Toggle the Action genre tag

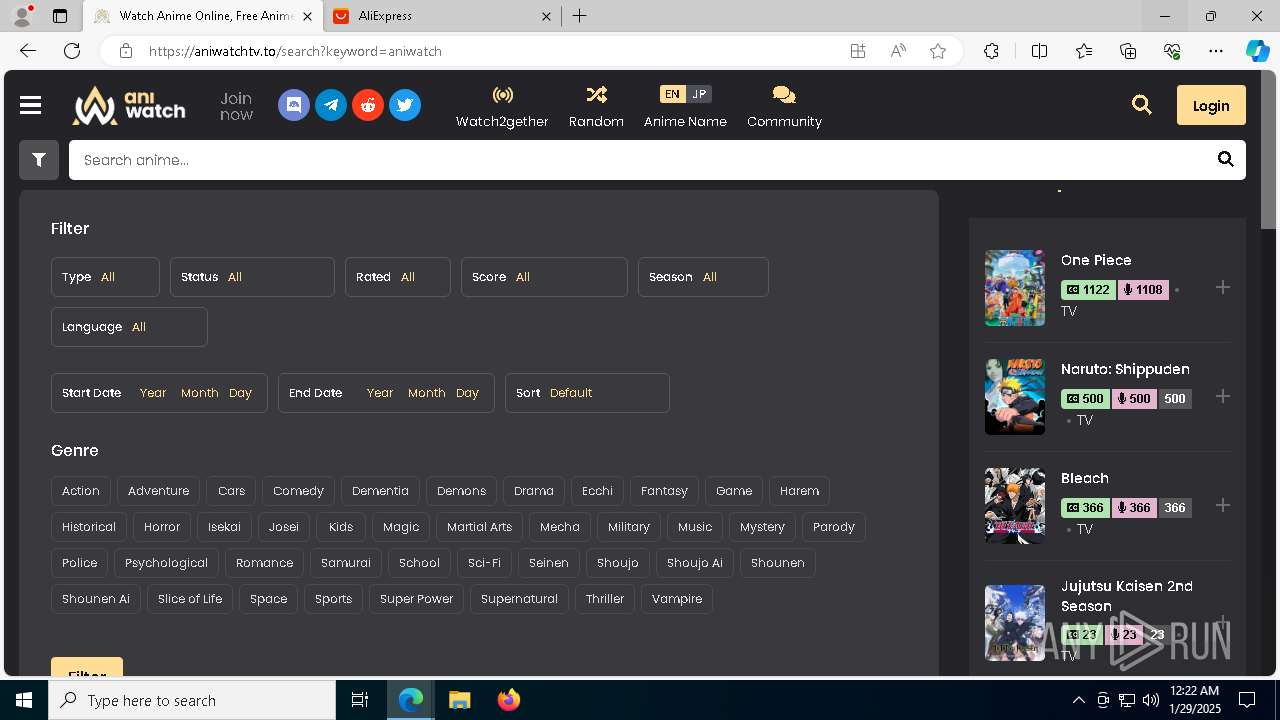(81, 491)
